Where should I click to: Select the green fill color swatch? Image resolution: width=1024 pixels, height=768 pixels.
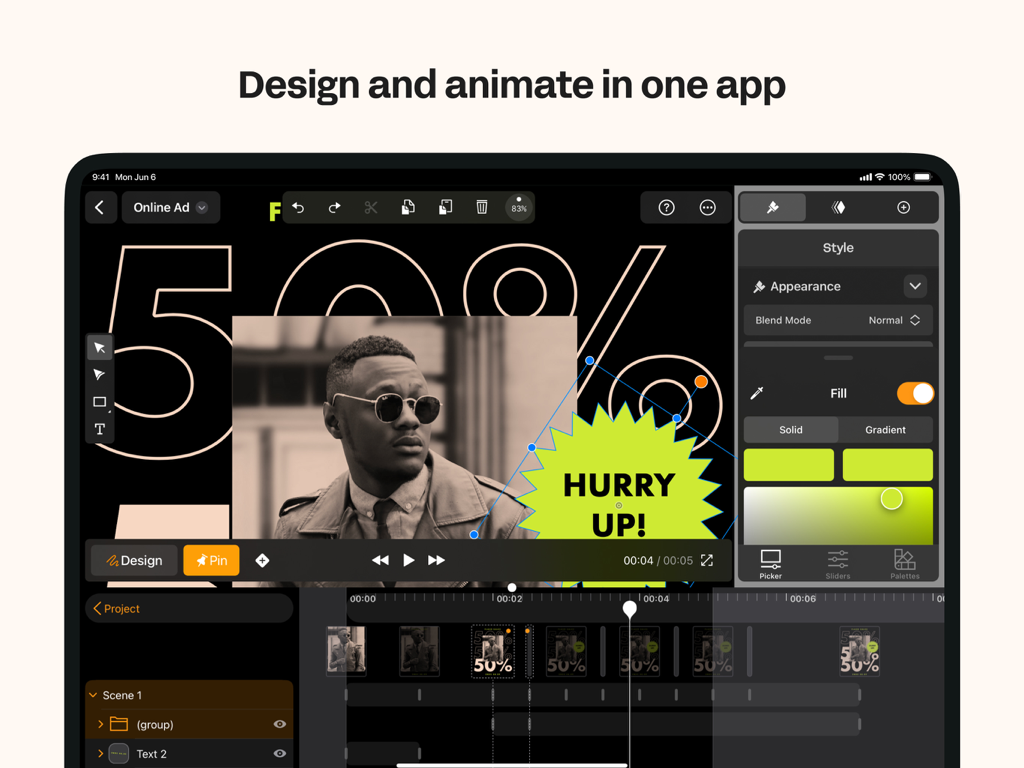point(789,464)
